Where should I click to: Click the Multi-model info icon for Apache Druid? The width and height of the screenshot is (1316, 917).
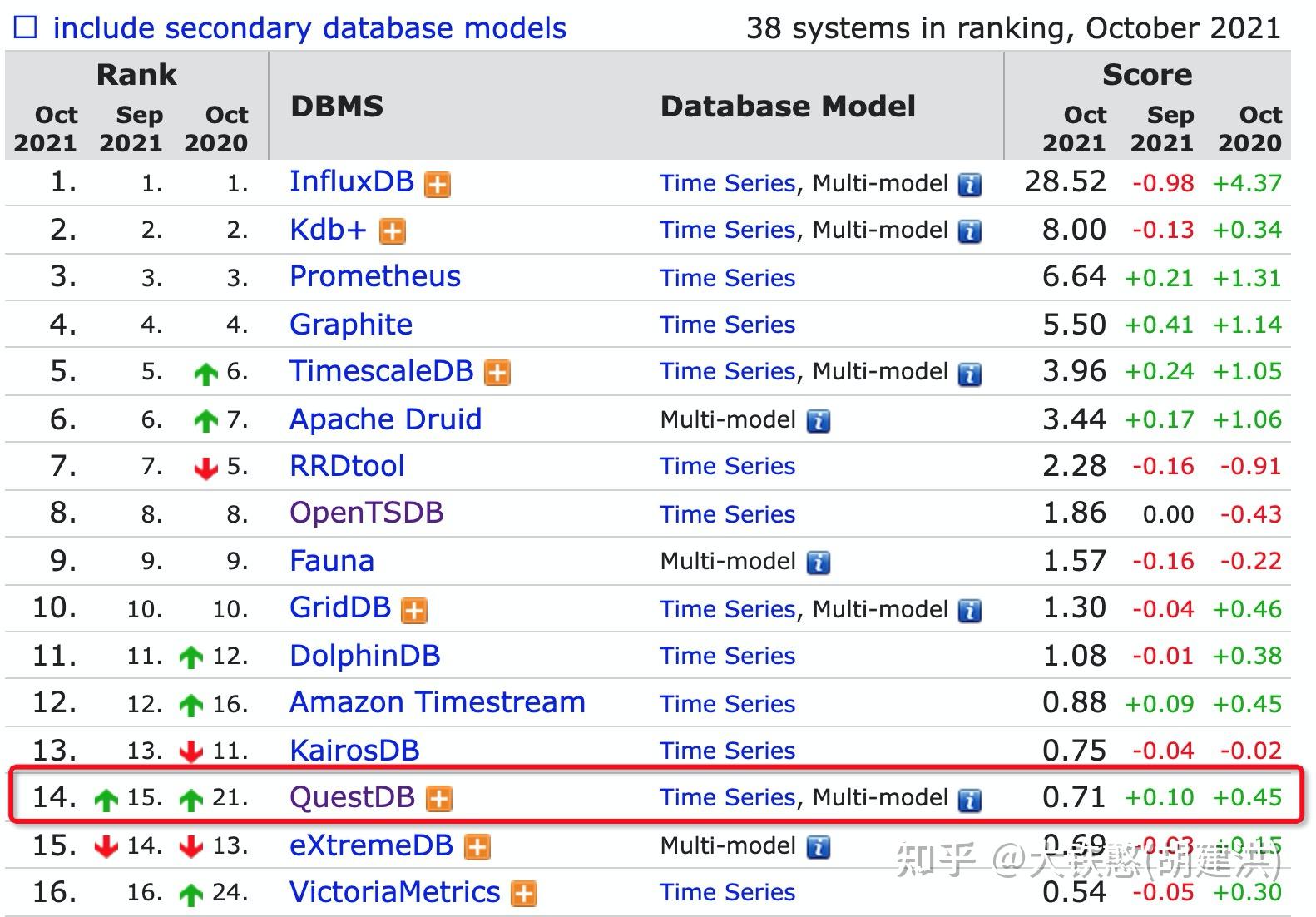point(819,421)
